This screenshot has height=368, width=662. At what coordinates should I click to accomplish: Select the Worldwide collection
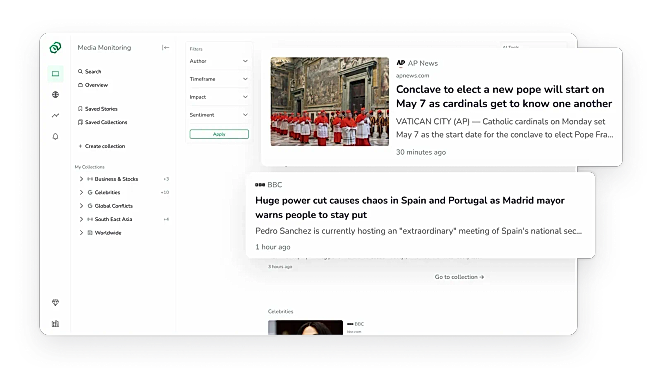[108, 233]
